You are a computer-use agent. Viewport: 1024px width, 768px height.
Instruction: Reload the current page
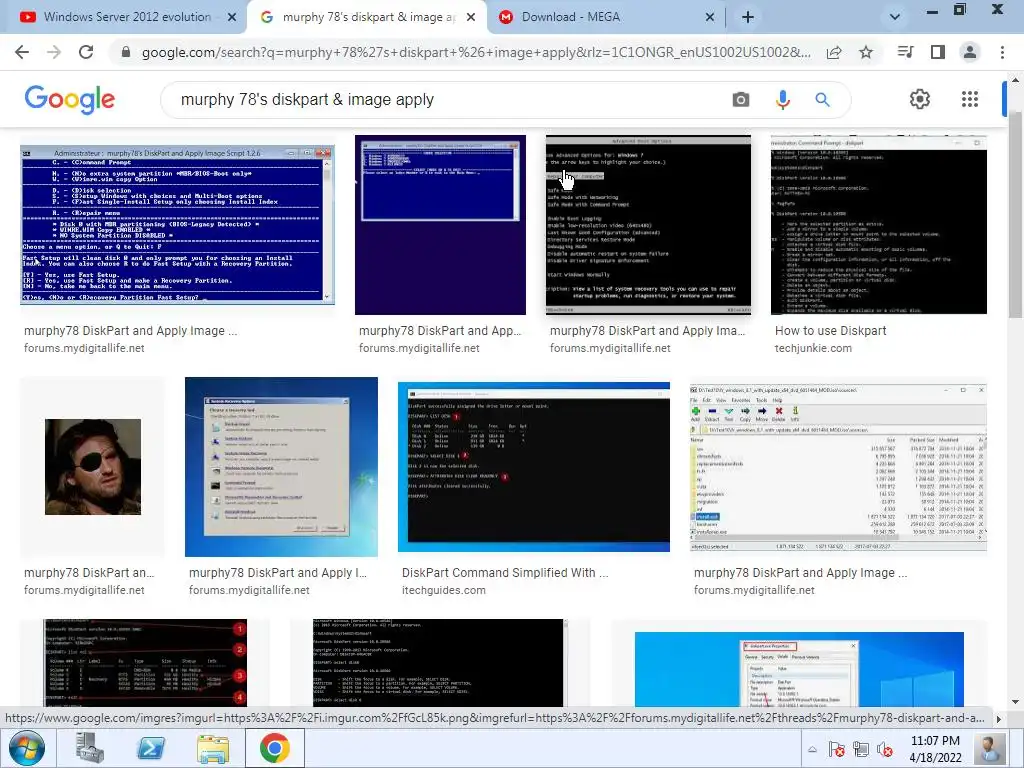(x=86, y=52)
